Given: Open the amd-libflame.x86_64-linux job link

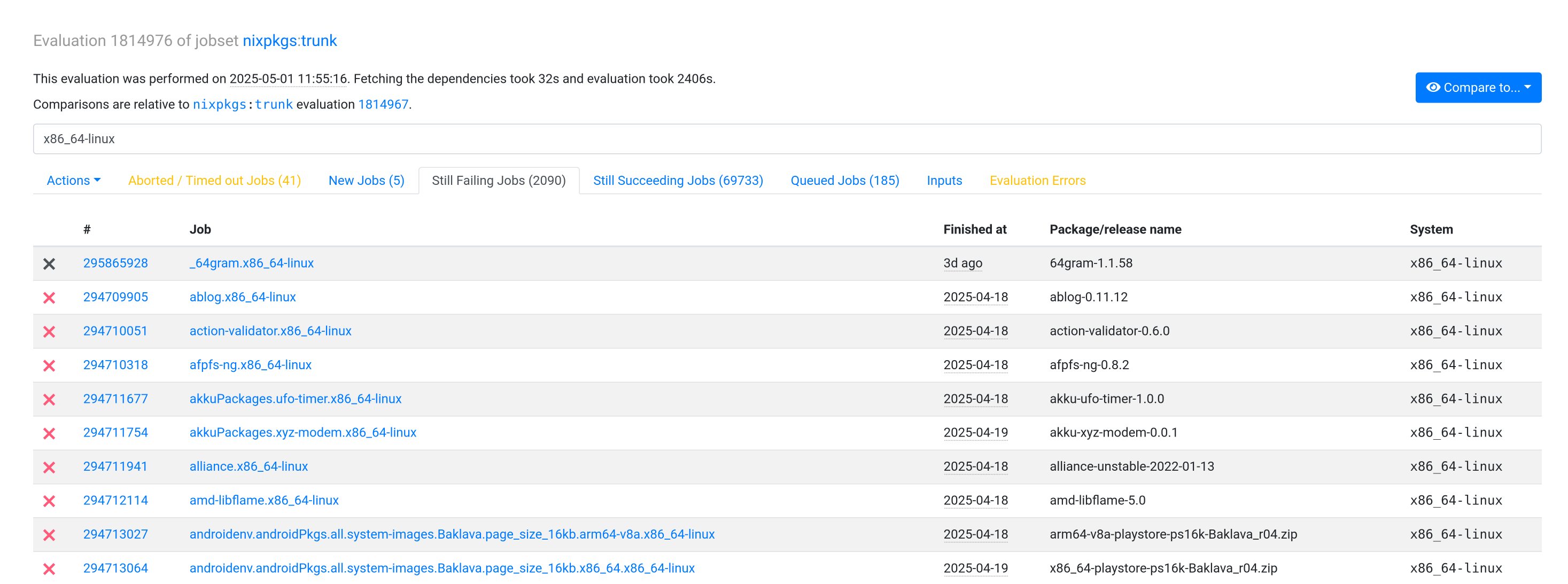Looking at the screenshot, I should 263,501.
